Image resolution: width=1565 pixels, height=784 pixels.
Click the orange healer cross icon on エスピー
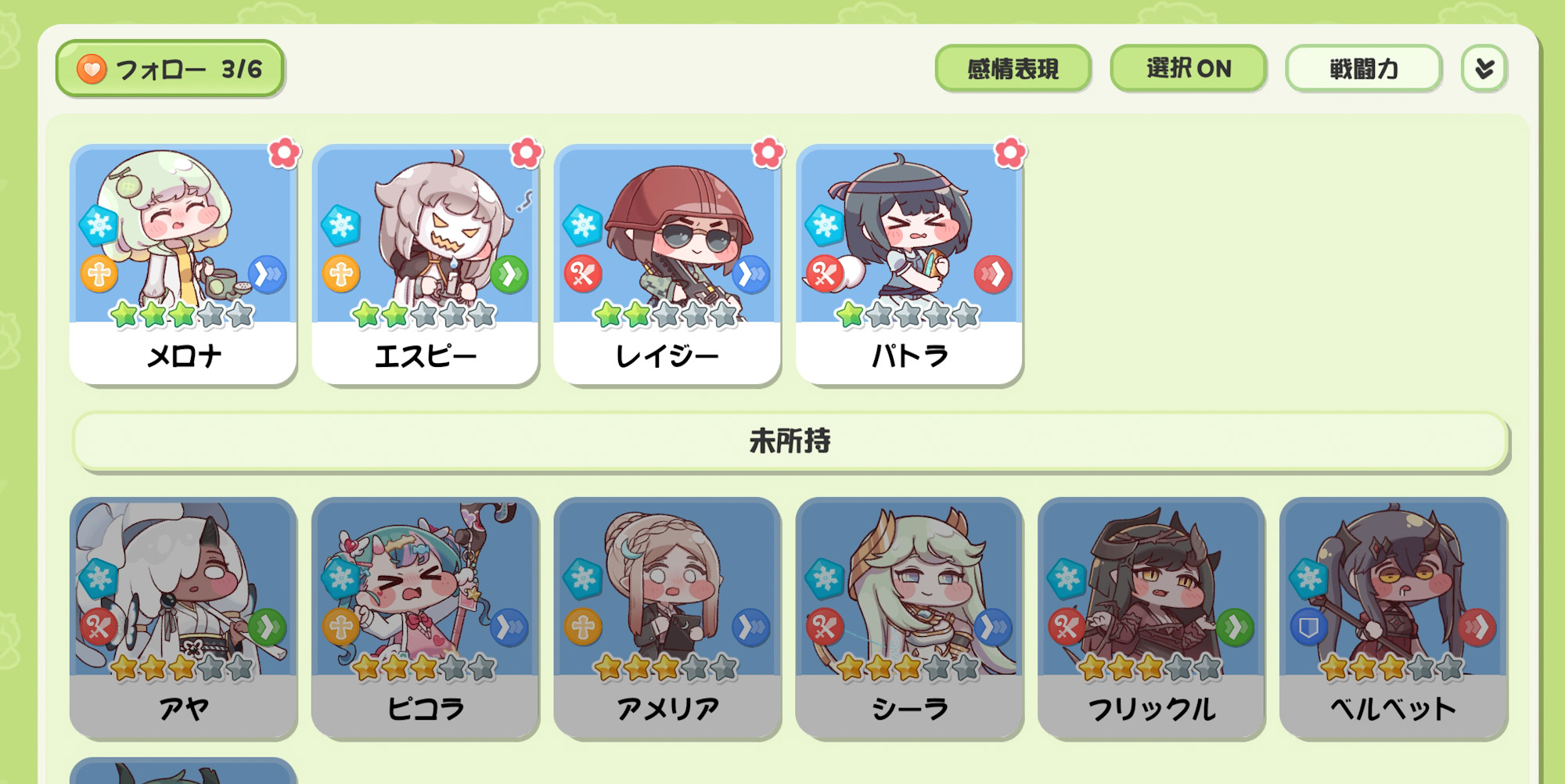(341, 274)
